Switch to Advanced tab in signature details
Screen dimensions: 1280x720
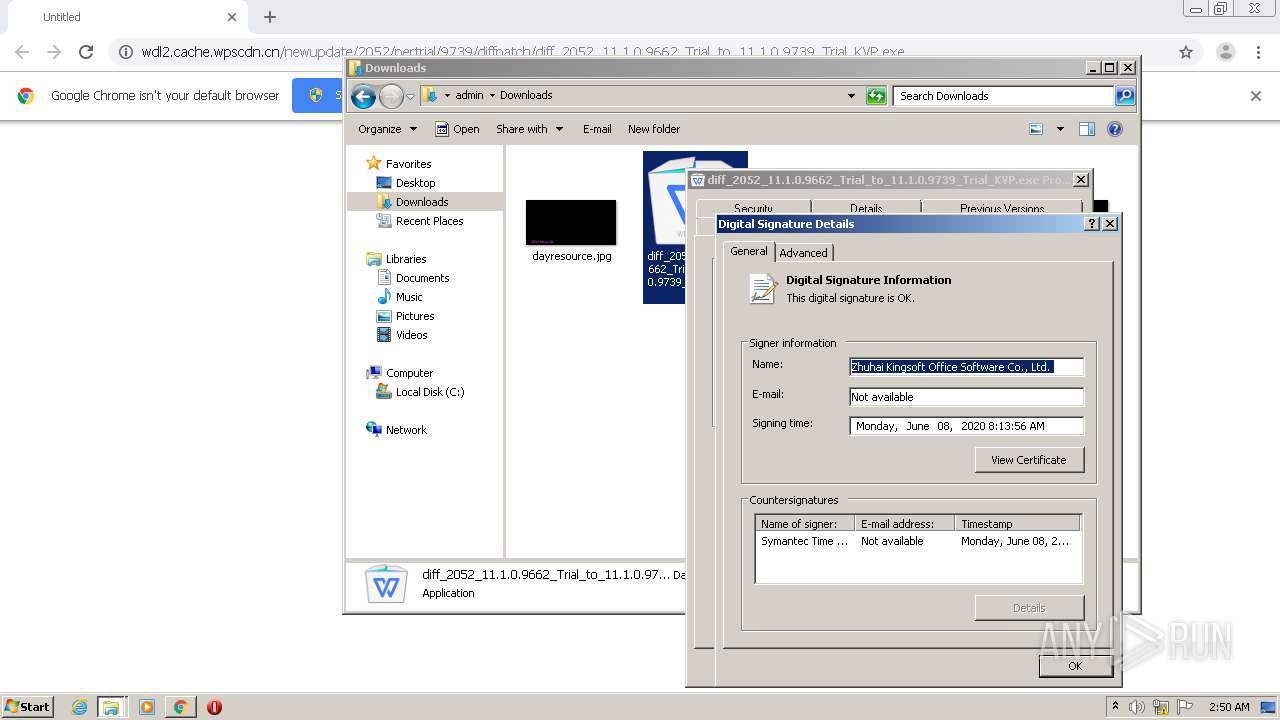click(x=803, y=253)
